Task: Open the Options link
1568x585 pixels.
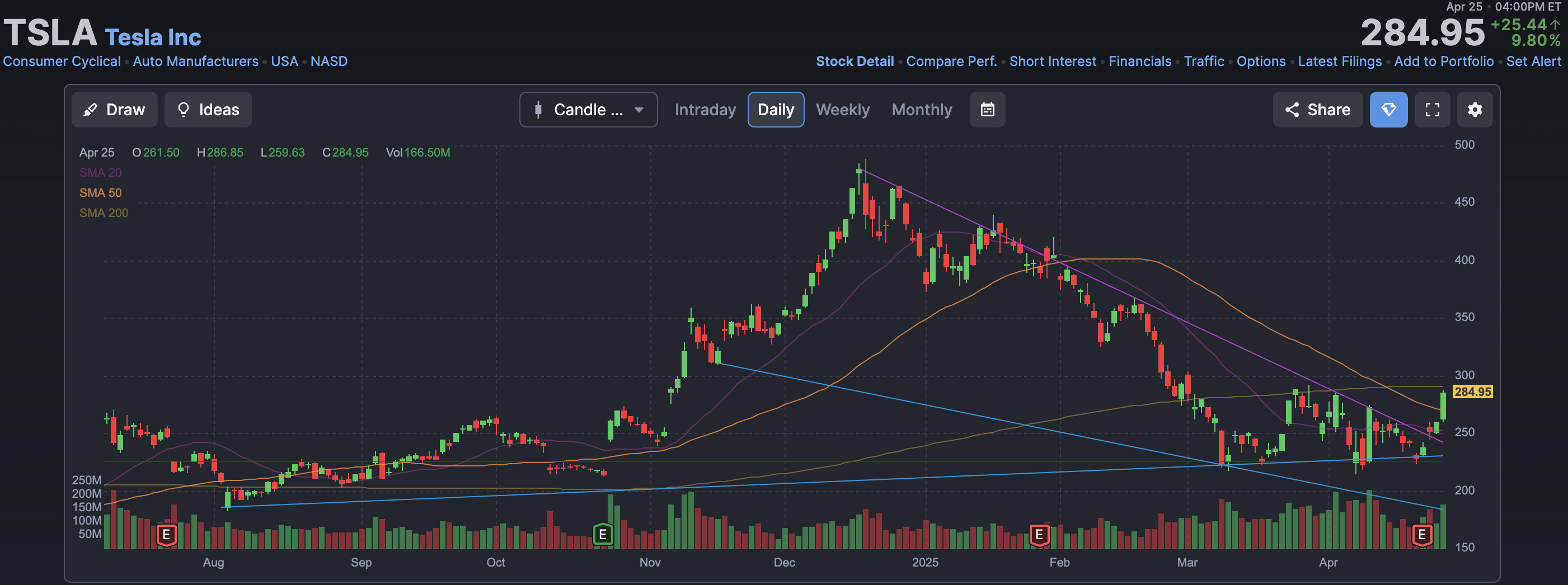Action: pos(1261,62)
